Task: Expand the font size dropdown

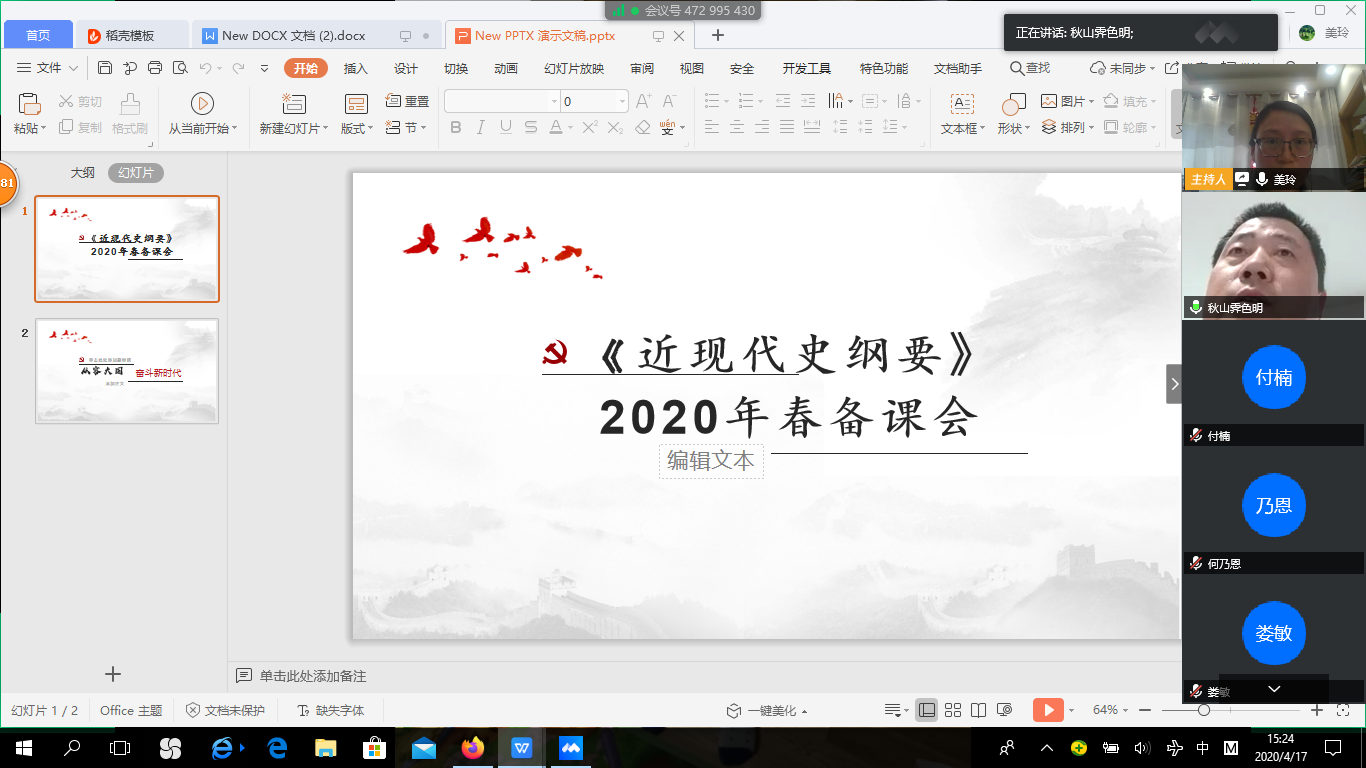Action: pos(622,101)
